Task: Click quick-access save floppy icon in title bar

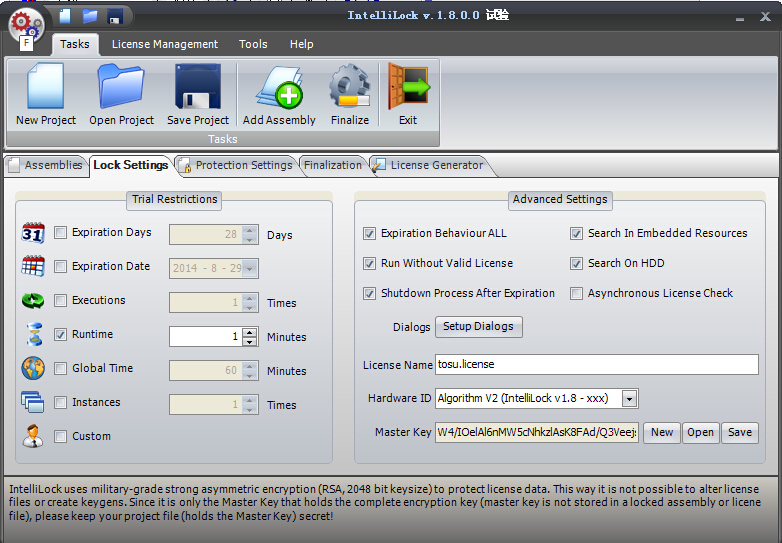Action: (x=115, y=16)
